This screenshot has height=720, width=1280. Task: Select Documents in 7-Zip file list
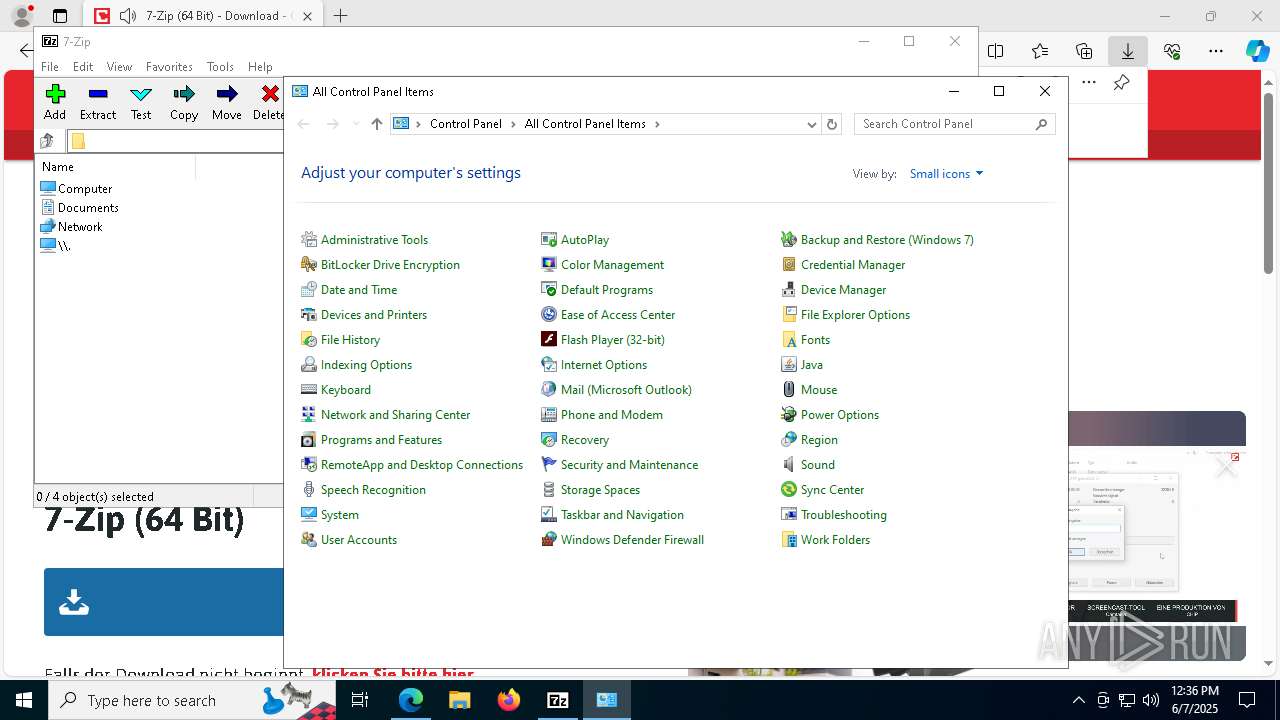[x=88, y=208]
